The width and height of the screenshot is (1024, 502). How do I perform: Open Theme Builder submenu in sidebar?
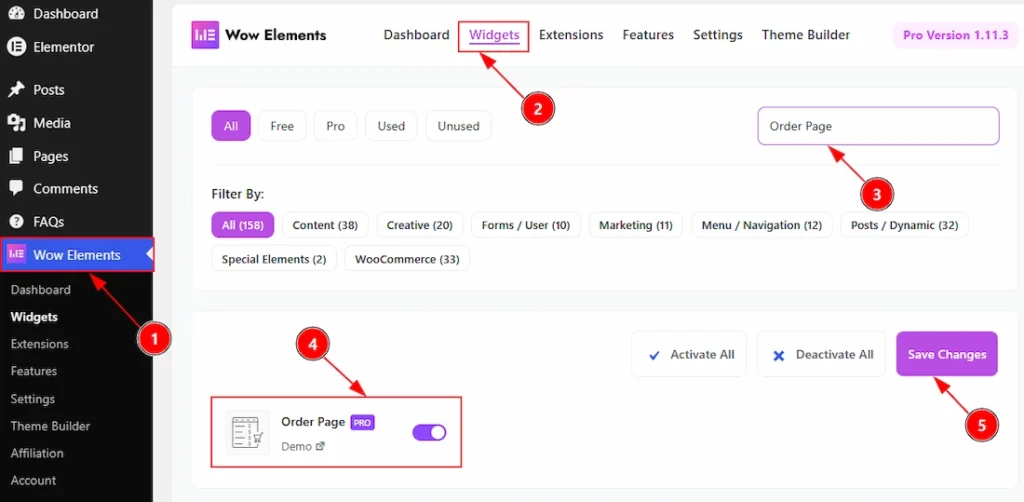(50, 426)
